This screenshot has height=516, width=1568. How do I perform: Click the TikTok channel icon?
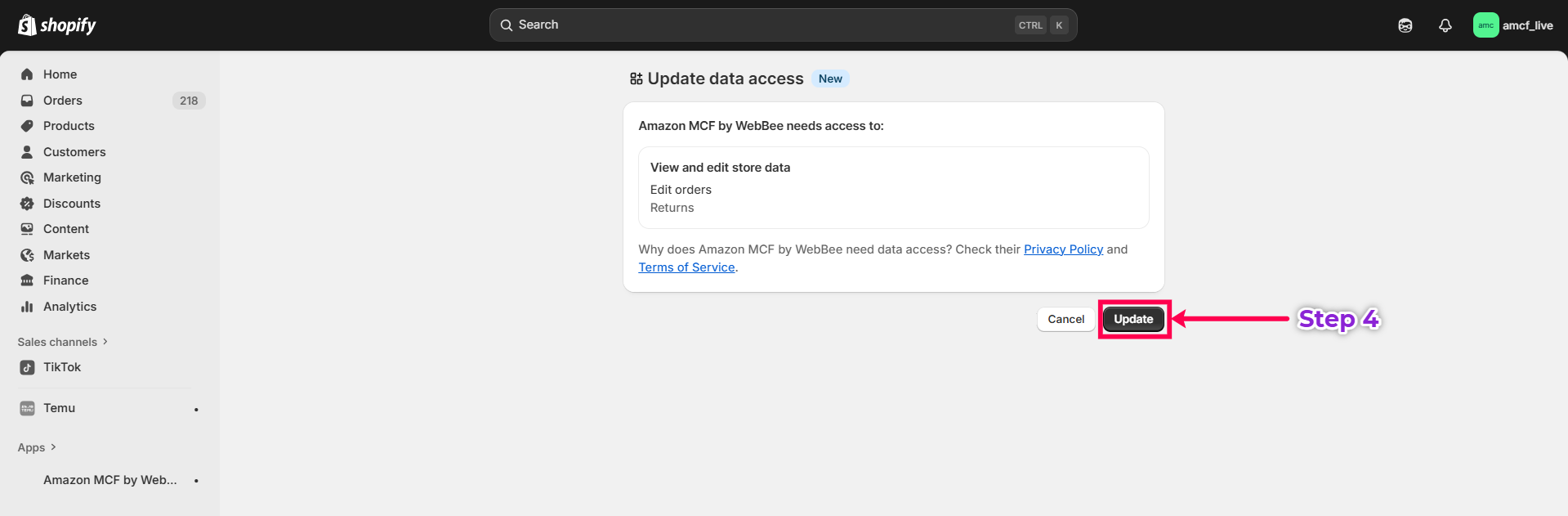point(27,367)
